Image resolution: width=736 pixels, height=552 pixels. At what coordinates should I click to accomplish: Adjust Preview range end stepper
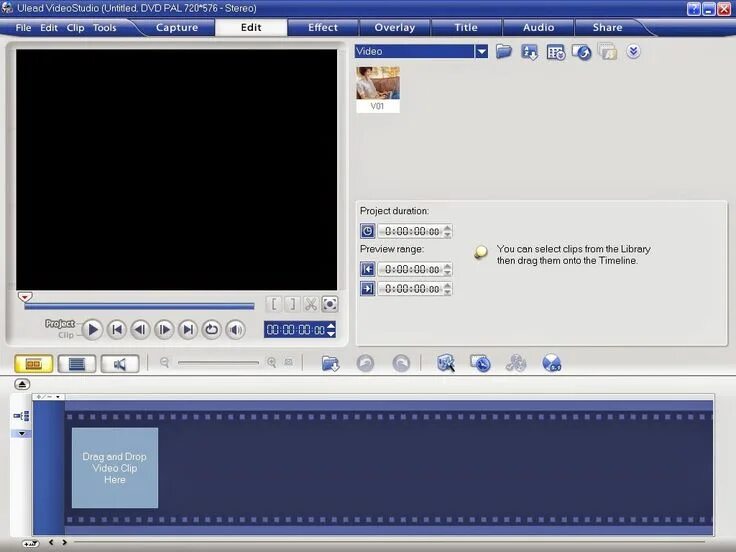pyautogui.click(x=448, y=288)
